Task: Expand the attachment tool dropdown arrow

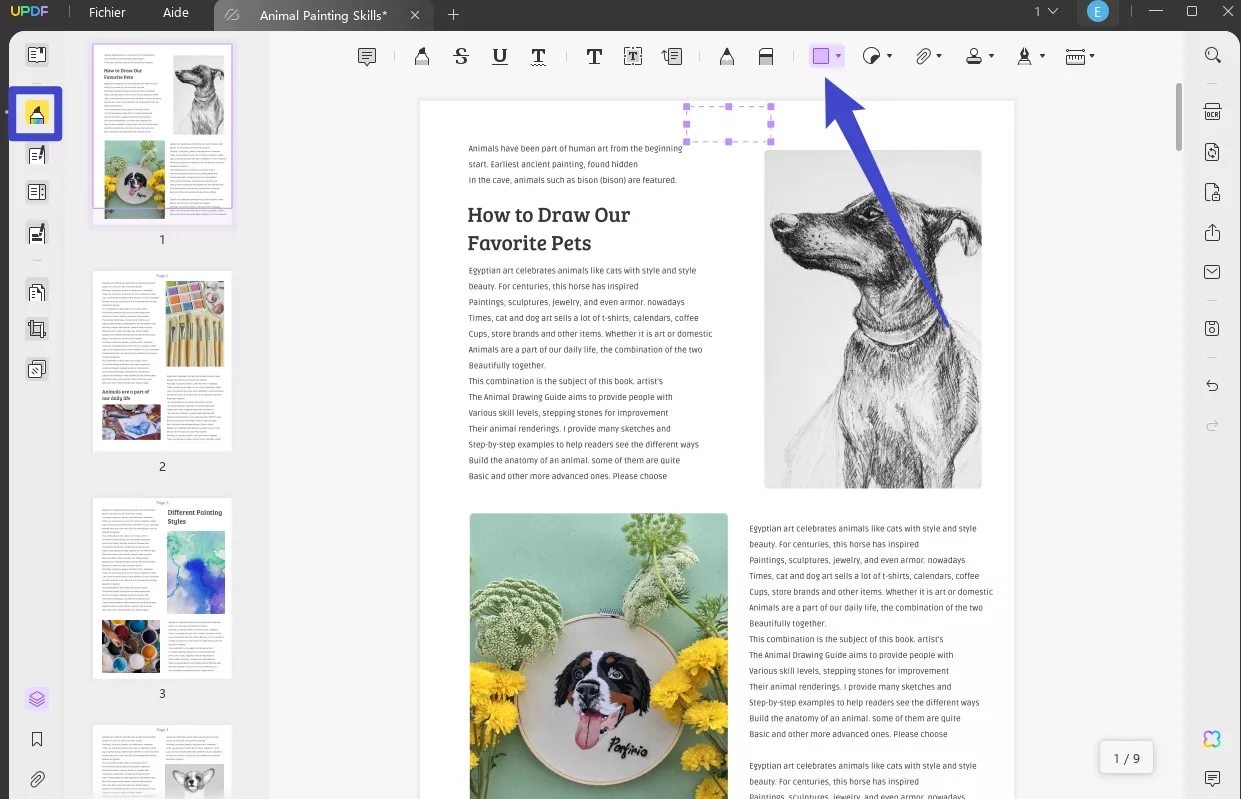Action: click(941, 57)
